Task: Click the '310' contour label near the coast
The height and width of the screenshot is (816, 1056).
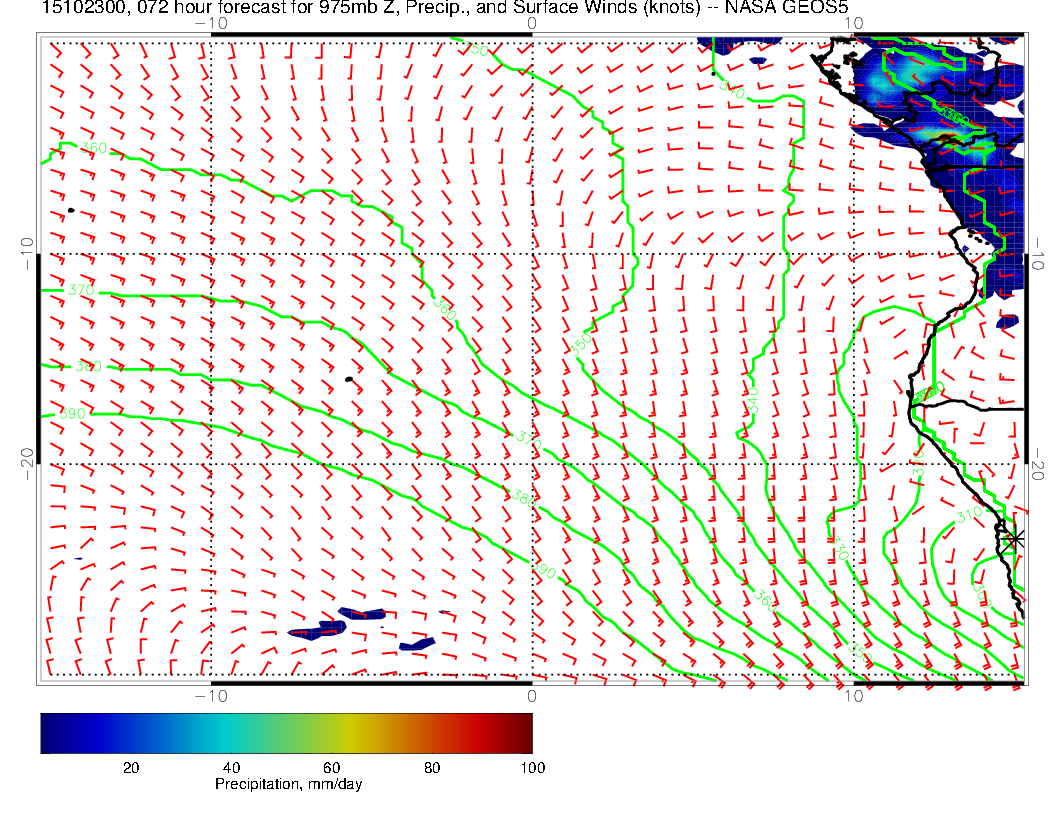Action: 968,516
